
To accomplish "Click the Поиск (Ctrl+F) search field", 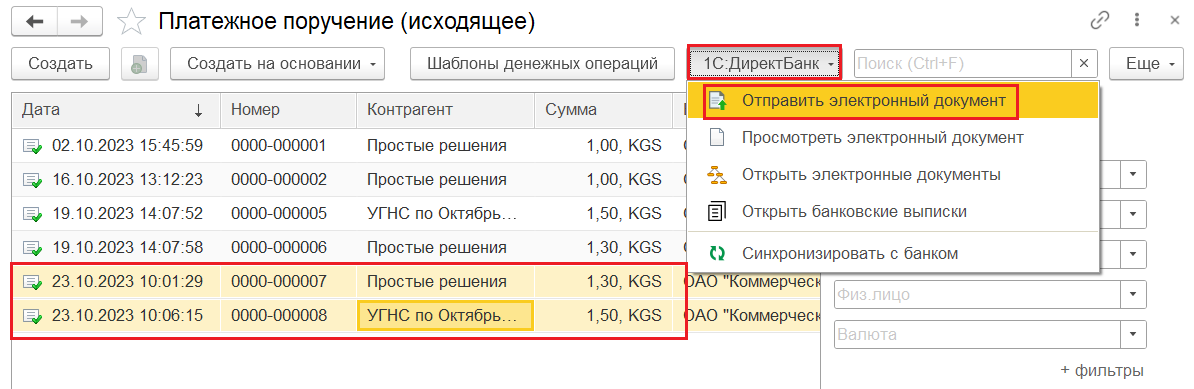I will 963,64.
